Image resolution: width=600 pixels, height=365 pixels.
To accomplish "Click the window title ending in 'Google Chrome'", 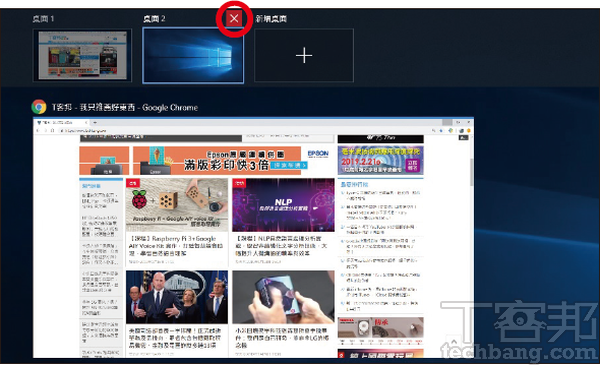I will pos(125,108).
